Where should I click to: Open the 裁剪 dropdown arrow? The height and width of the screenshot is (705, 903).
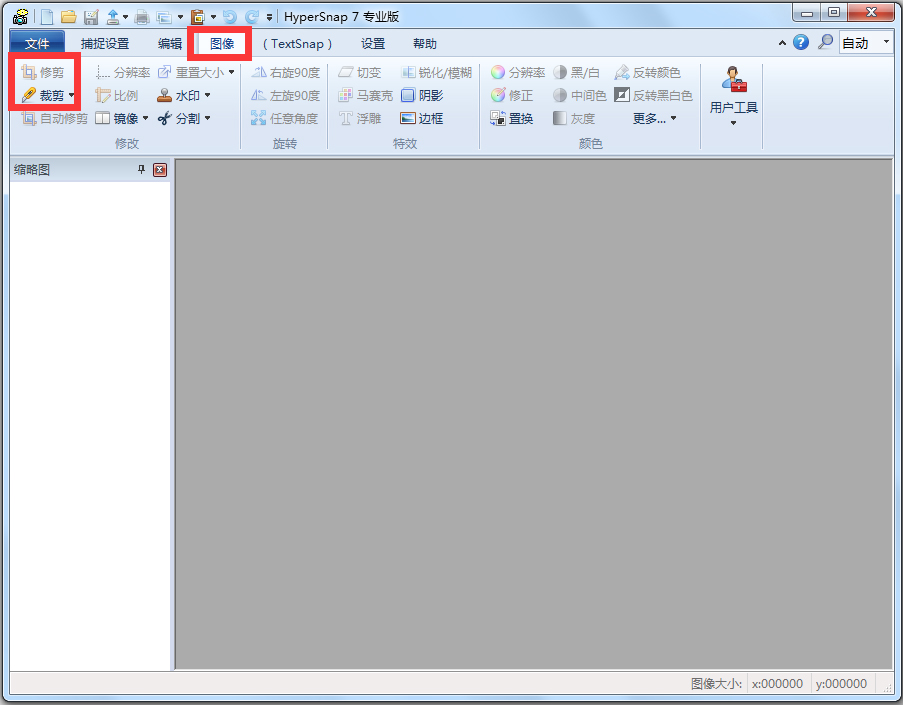(71, 96)
